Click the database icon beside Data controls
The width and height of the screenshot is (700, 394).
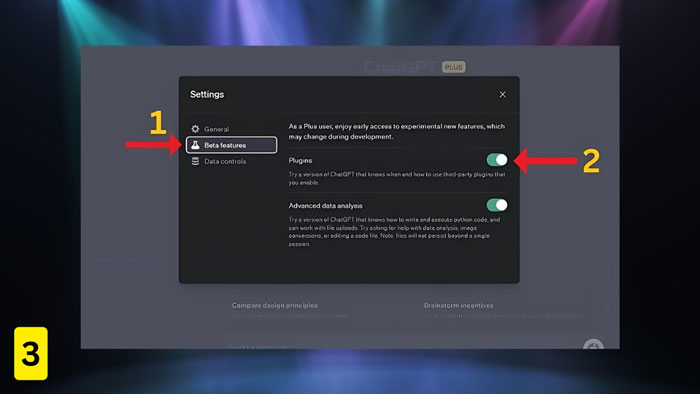pos(195,161)
